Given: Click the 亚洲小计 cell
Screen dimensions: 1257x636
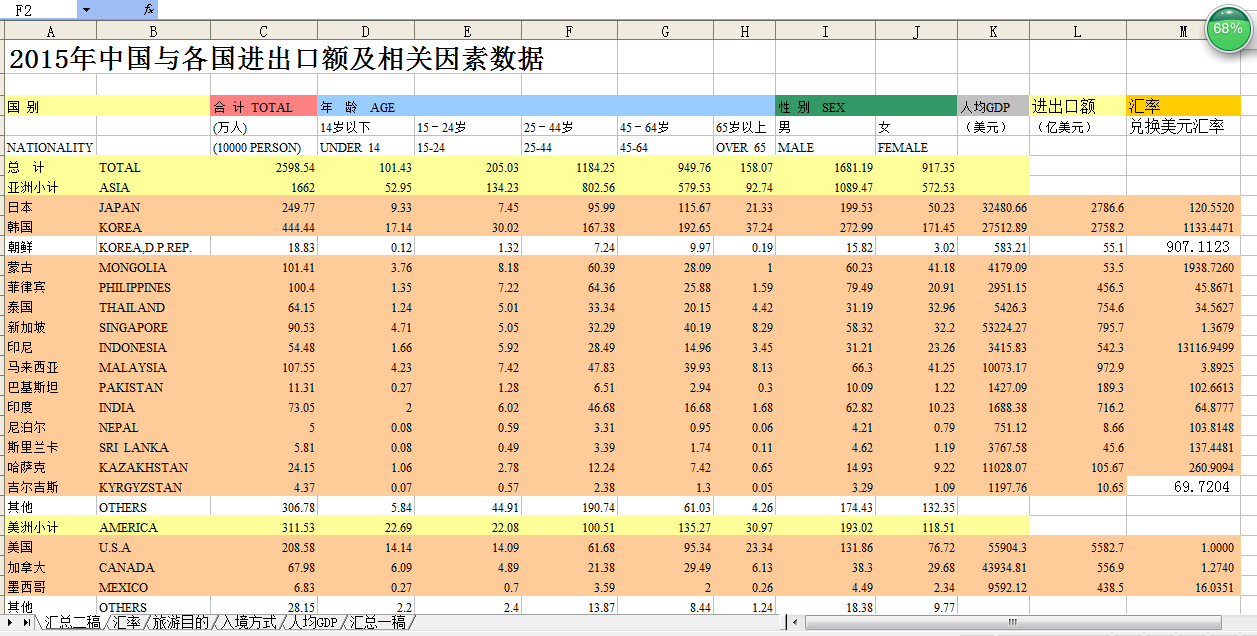Looking at the screenshot, I should coord(51,187).
